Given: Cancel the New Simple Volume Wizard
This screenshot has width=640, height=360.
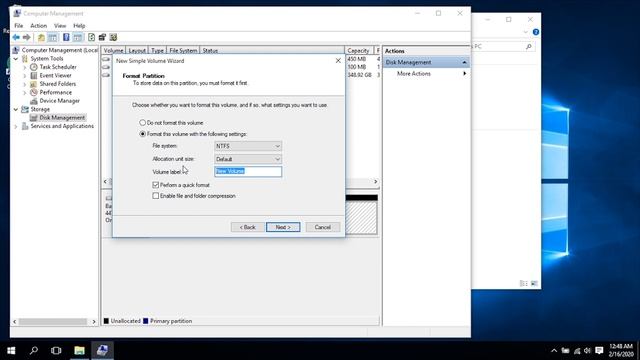Looking at the screenshot, I should [322, 227].
